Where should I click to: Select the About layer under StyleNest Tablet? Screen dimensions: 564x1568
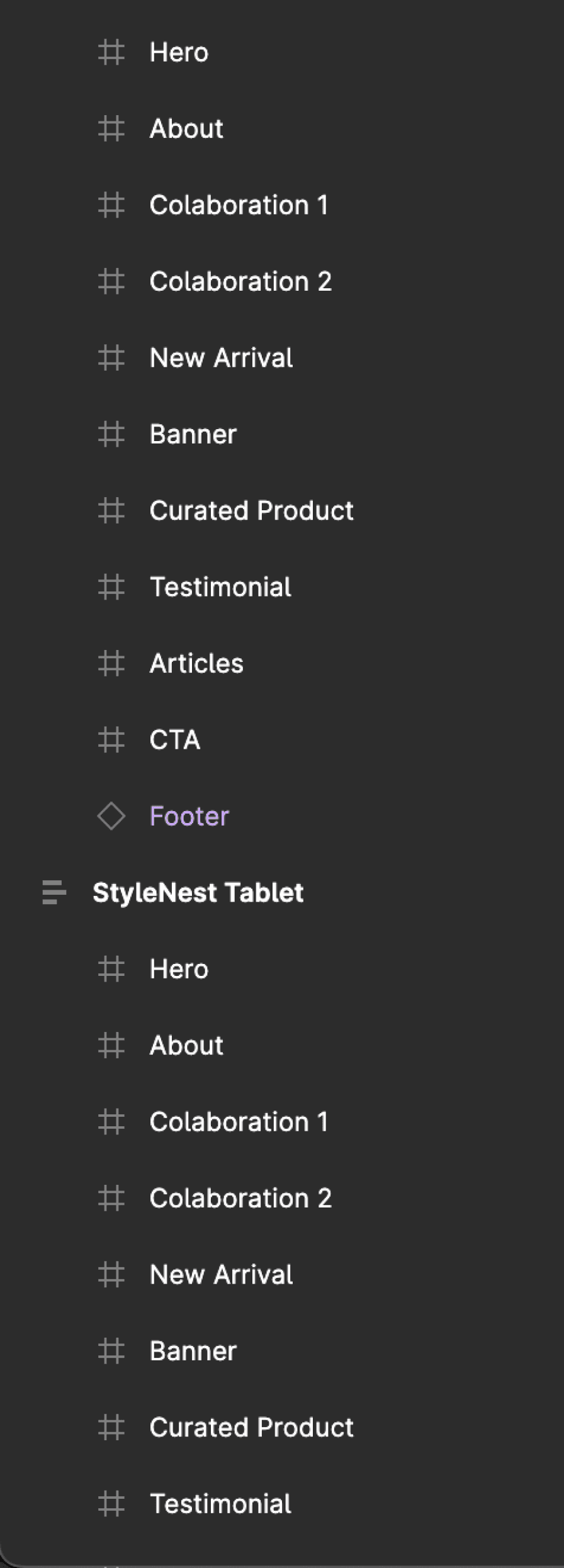[x=282, y=1045]
